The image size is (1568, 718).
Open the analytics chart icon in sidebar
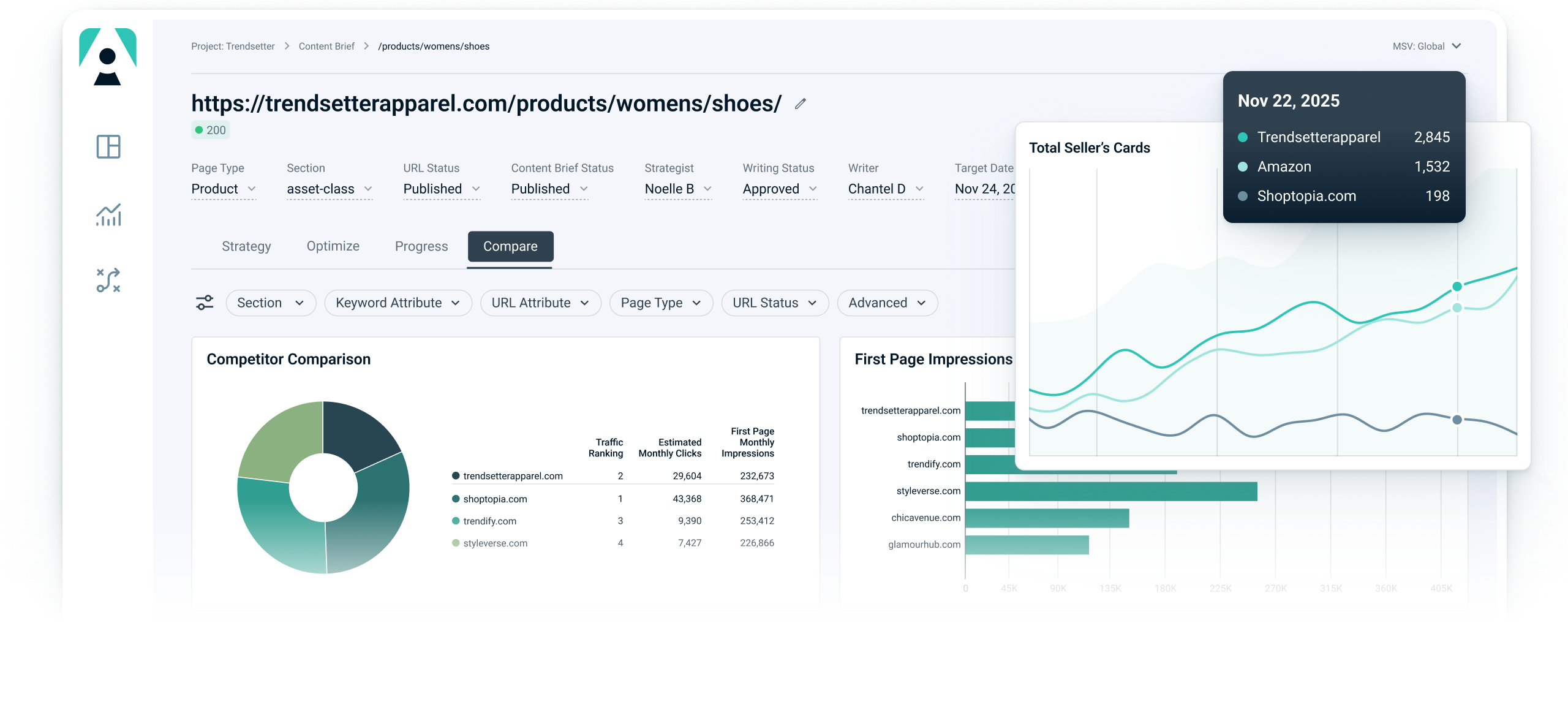pyautogui.click(x=108, y=215)
